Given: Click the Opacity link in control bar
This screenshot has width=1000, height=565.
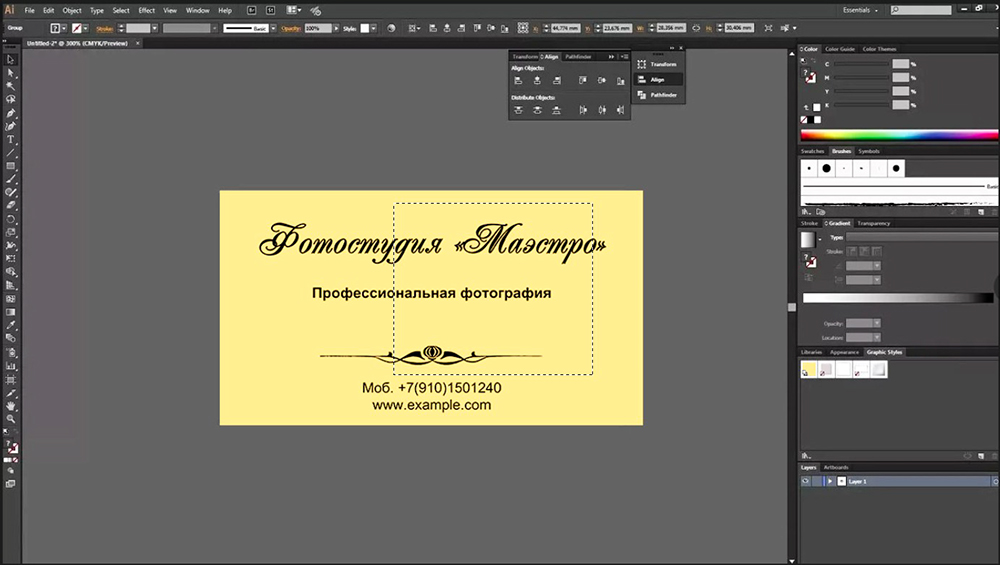Looking at the screenshot, I should [x=291, y=29].
